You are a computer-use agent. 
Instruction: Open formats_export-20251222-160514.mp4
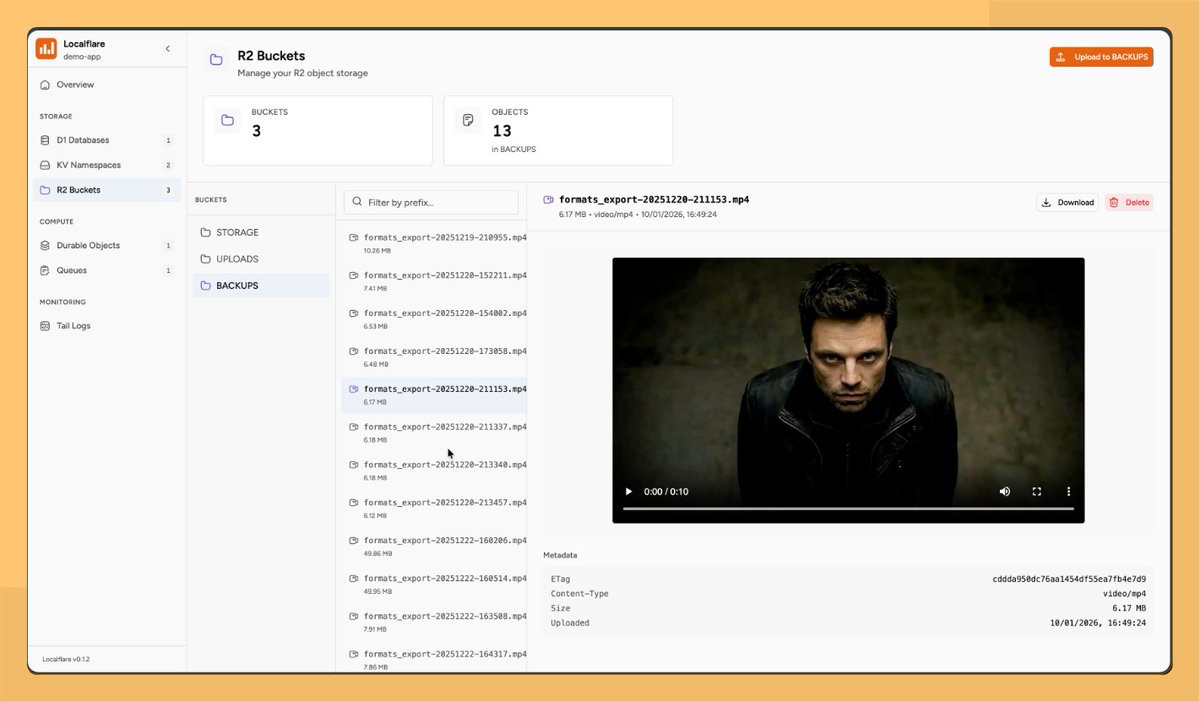434,584
